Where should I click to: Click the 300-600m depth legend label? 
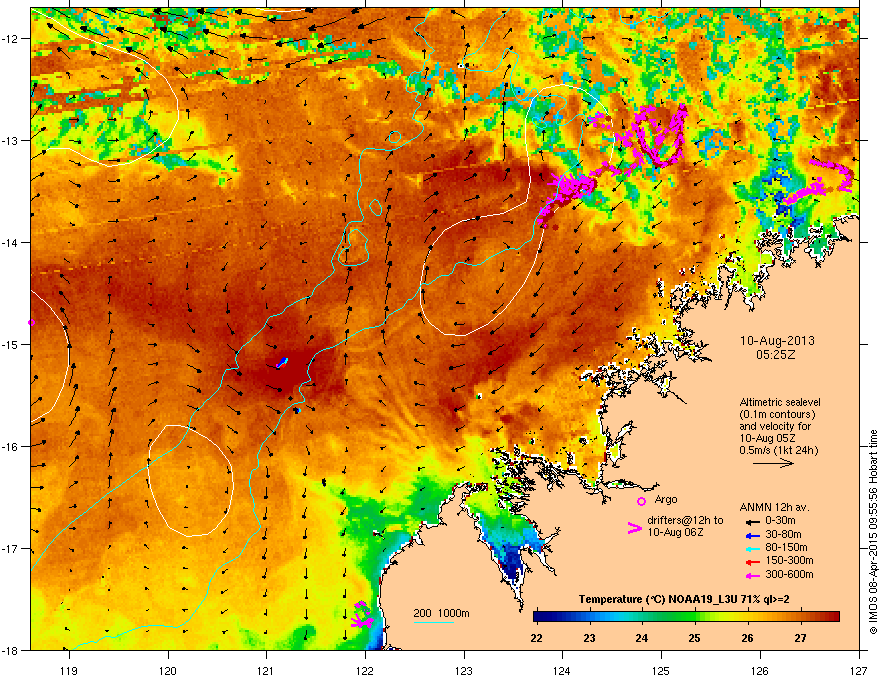[789, 574]
